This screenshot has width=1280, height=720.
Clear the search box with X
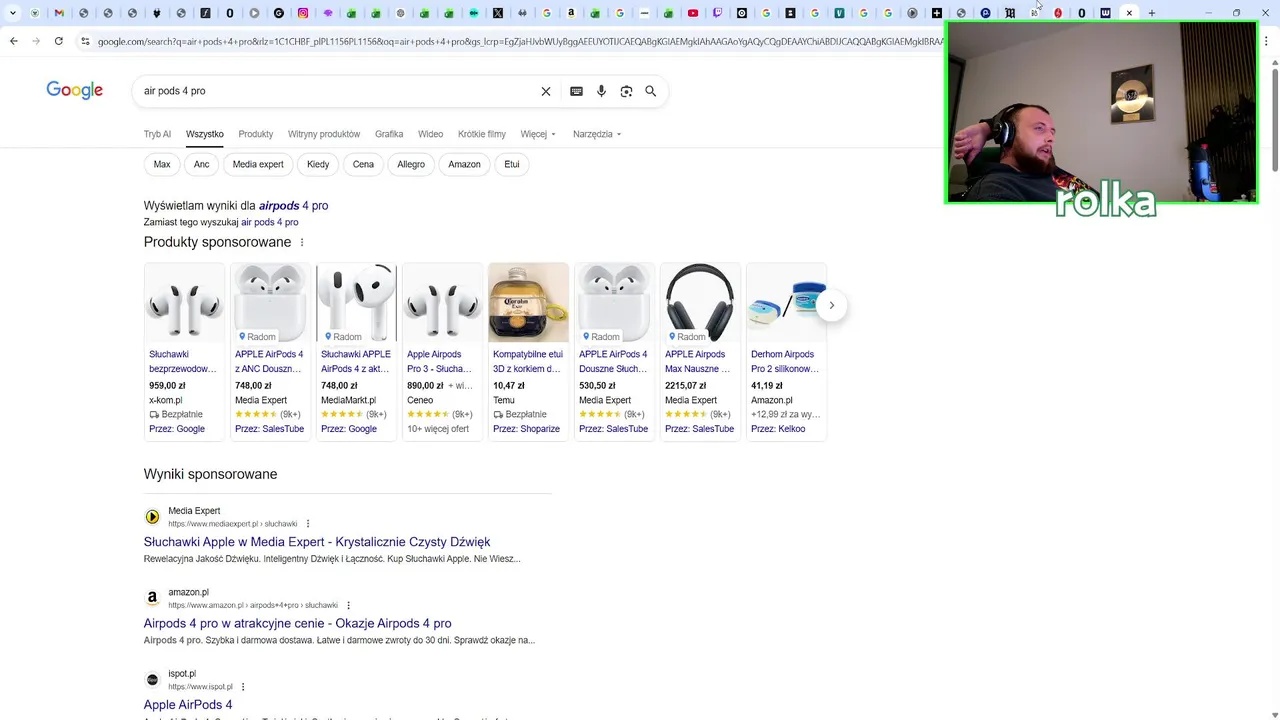(546, 91)
